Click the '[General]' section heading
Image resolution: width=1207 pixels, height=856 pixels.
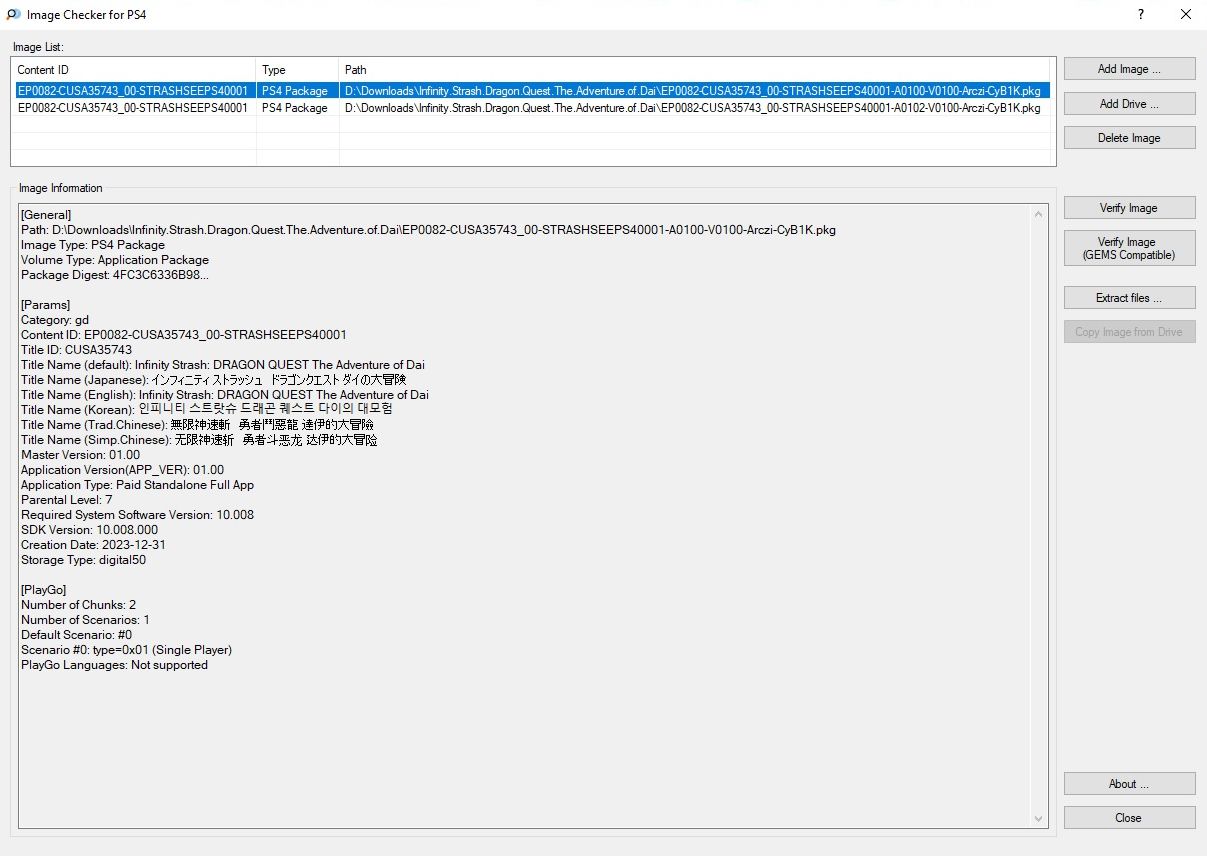(x=46, y=215)
